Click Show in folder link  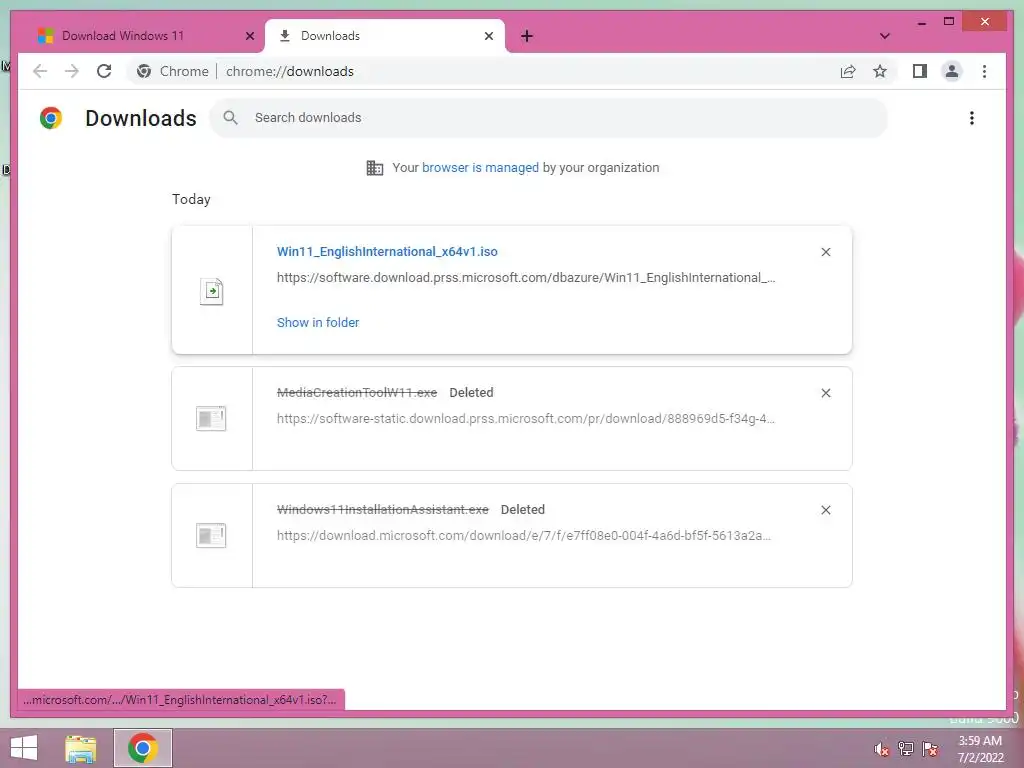(x=318, y=323)
